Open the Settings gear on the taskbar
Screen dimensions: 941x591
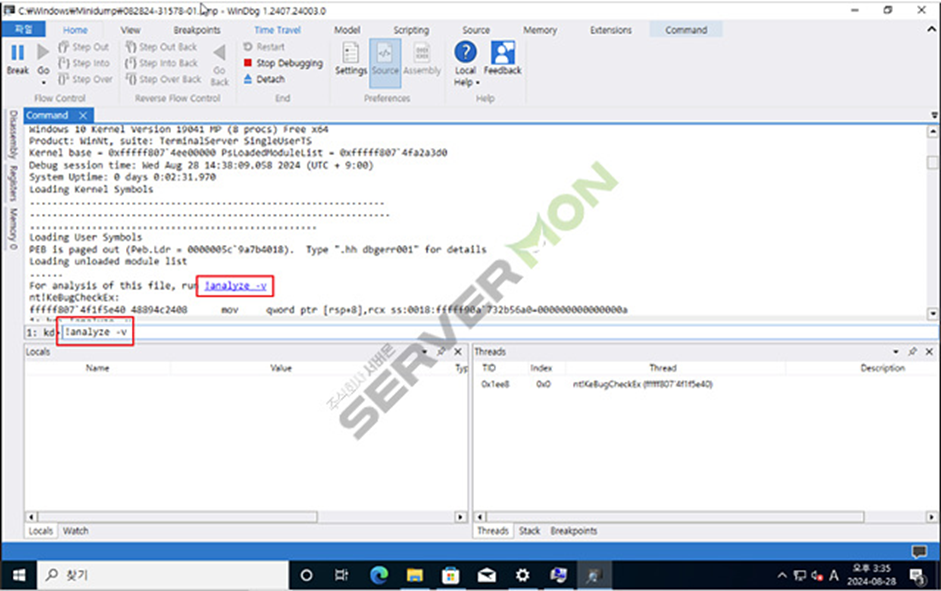click(522, 575)
